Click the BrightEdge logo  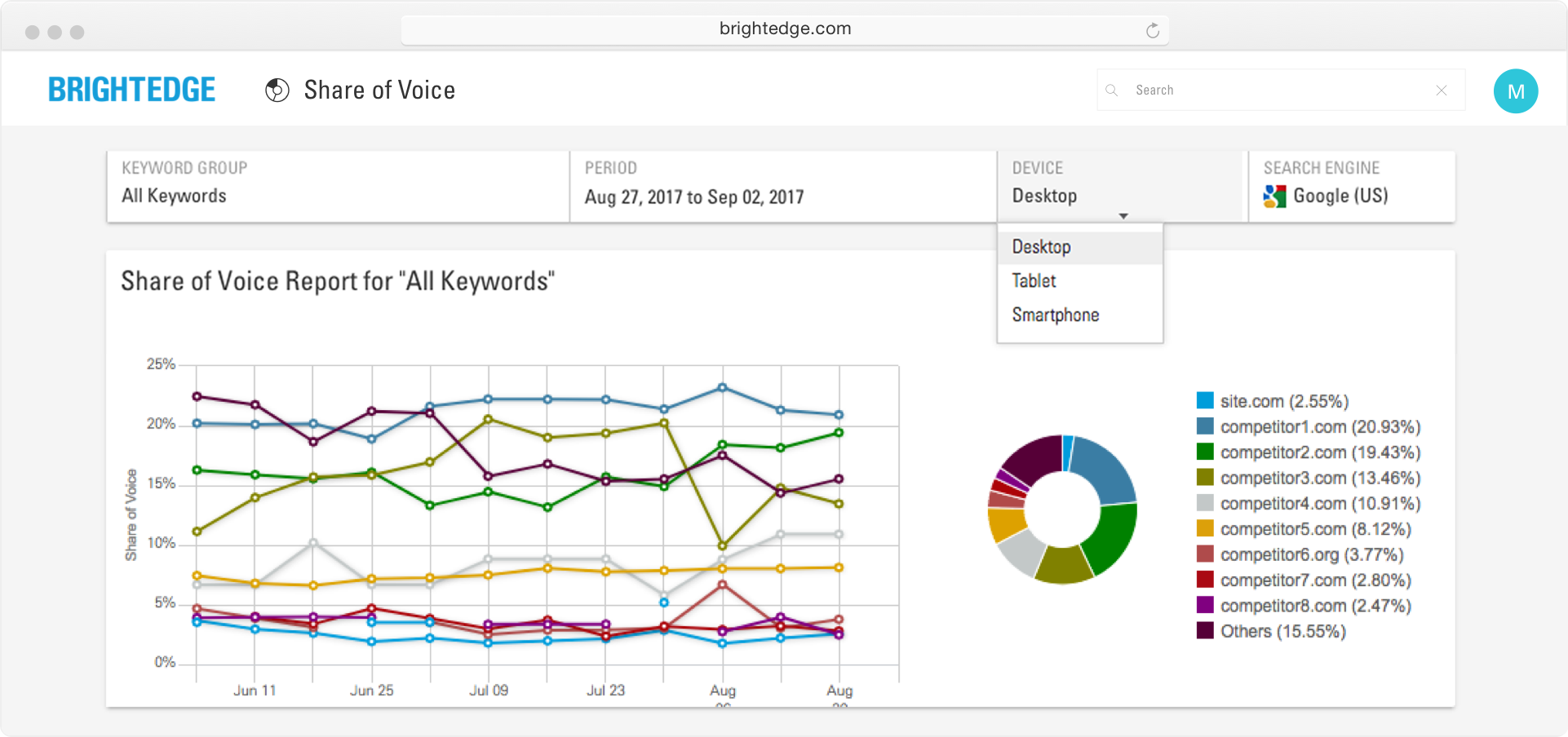pos(132,90)
